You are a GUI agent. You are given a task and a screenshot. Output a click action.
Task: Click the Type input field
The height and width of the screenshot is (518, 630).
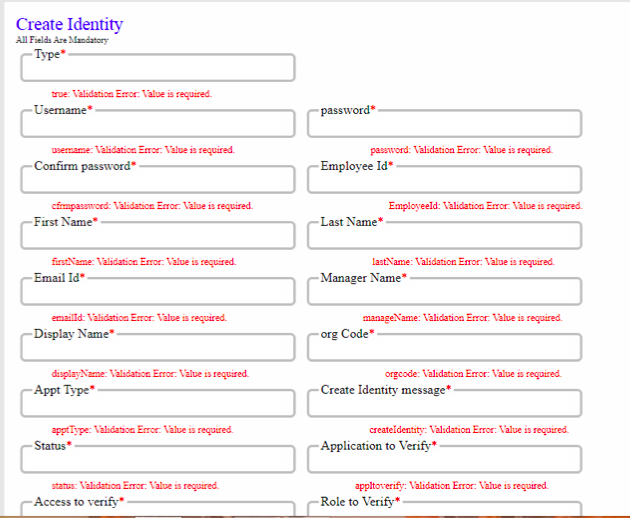click(158, 68)
